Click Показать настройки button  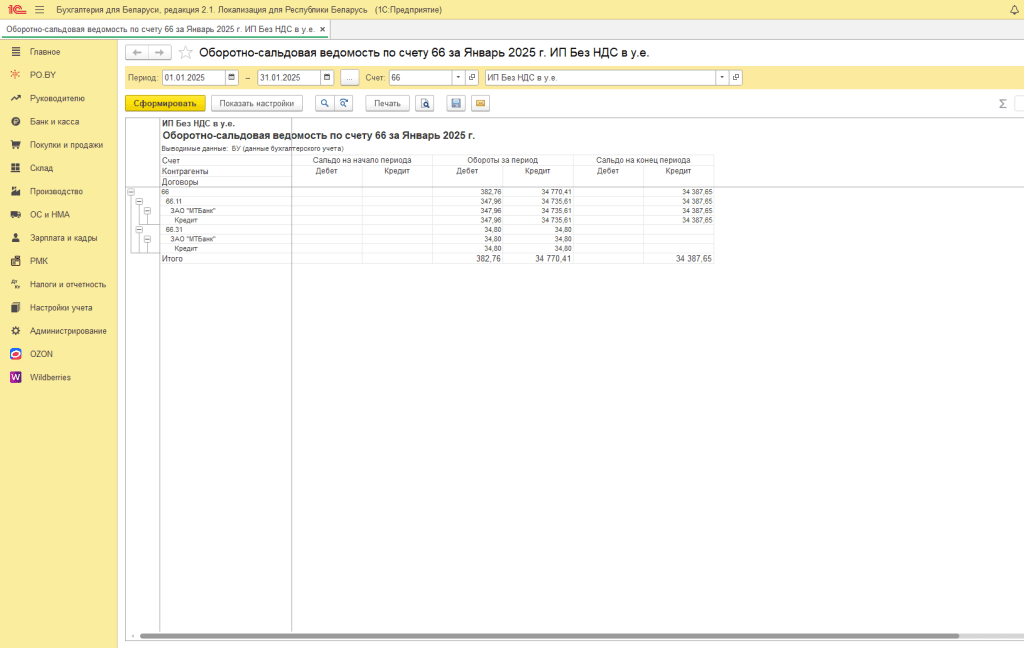pos(257,103)
